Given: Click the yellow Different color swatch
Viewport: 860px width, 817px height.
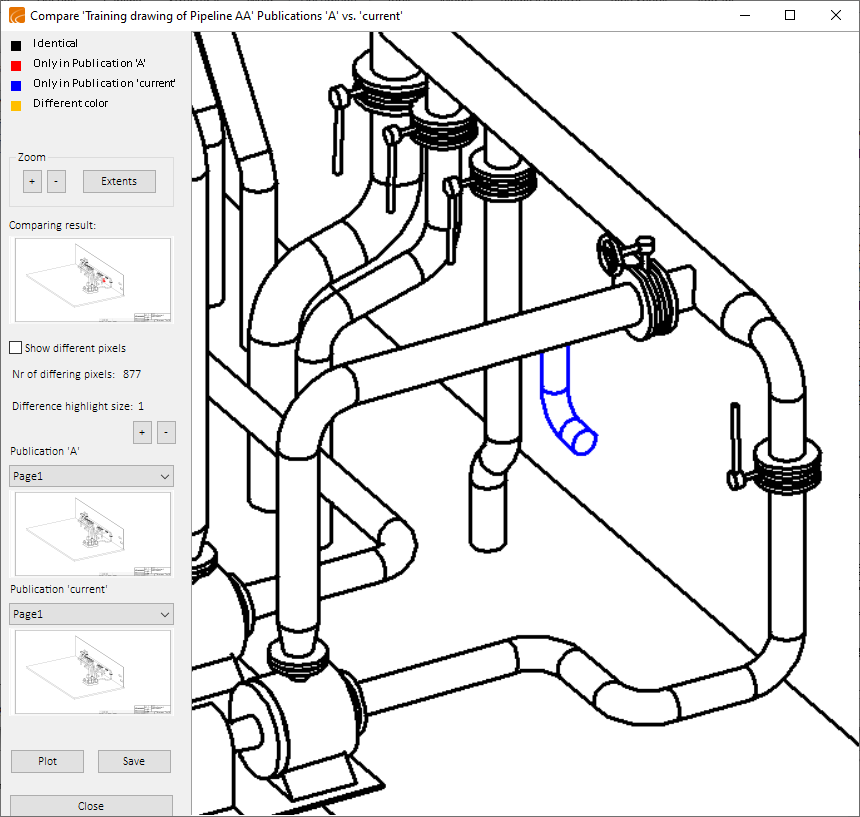Looking at the screenshot, I should (16, 104).
